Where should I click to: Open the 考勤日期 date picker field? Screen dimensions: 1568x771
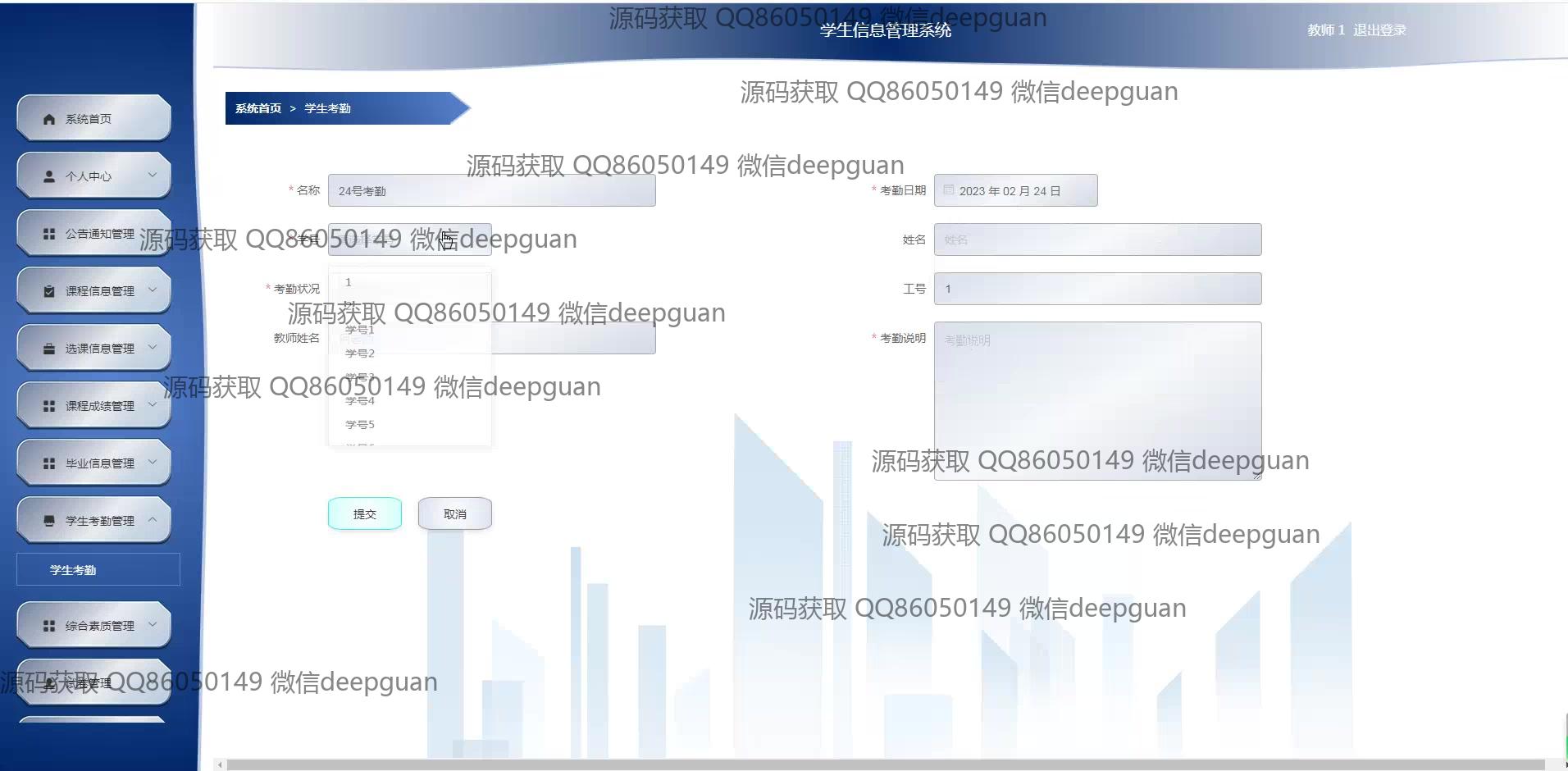tap(1016, 190)
